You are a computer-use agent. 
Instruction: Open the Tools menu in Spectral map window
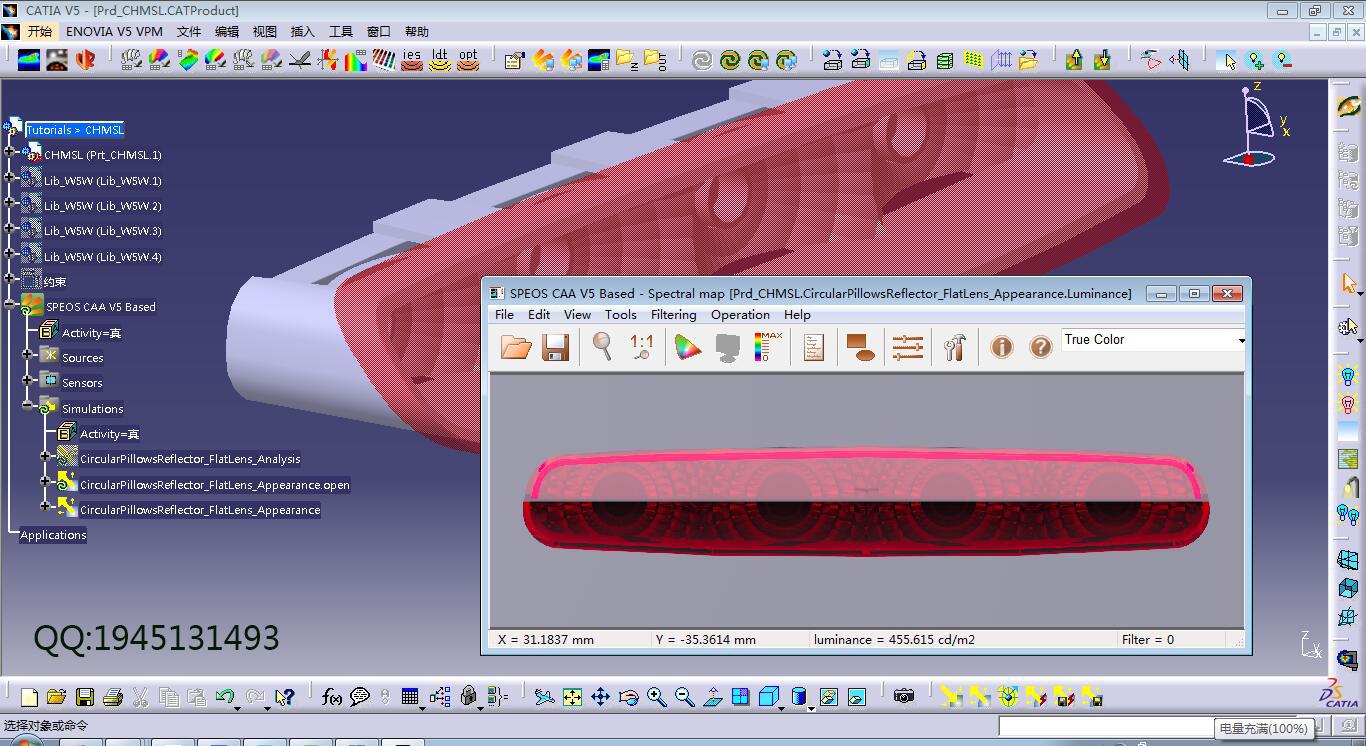[x=620, y=314]
